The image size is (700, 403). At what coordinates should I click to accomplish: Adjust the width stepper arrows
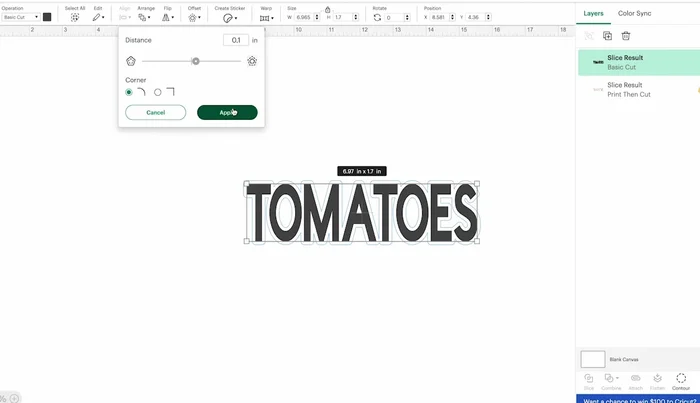click(x=317, y=17)
